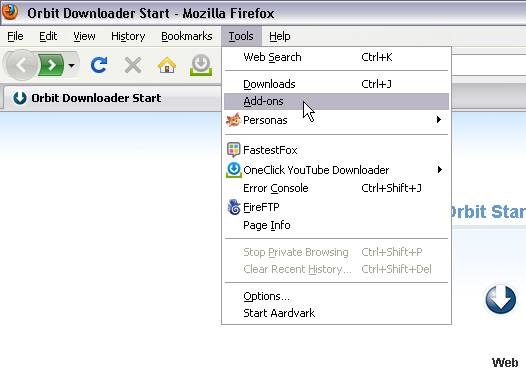Open the Help menu
Image resolution: width=526 pixels, height=374 pixels.
(x=280, y=36)
